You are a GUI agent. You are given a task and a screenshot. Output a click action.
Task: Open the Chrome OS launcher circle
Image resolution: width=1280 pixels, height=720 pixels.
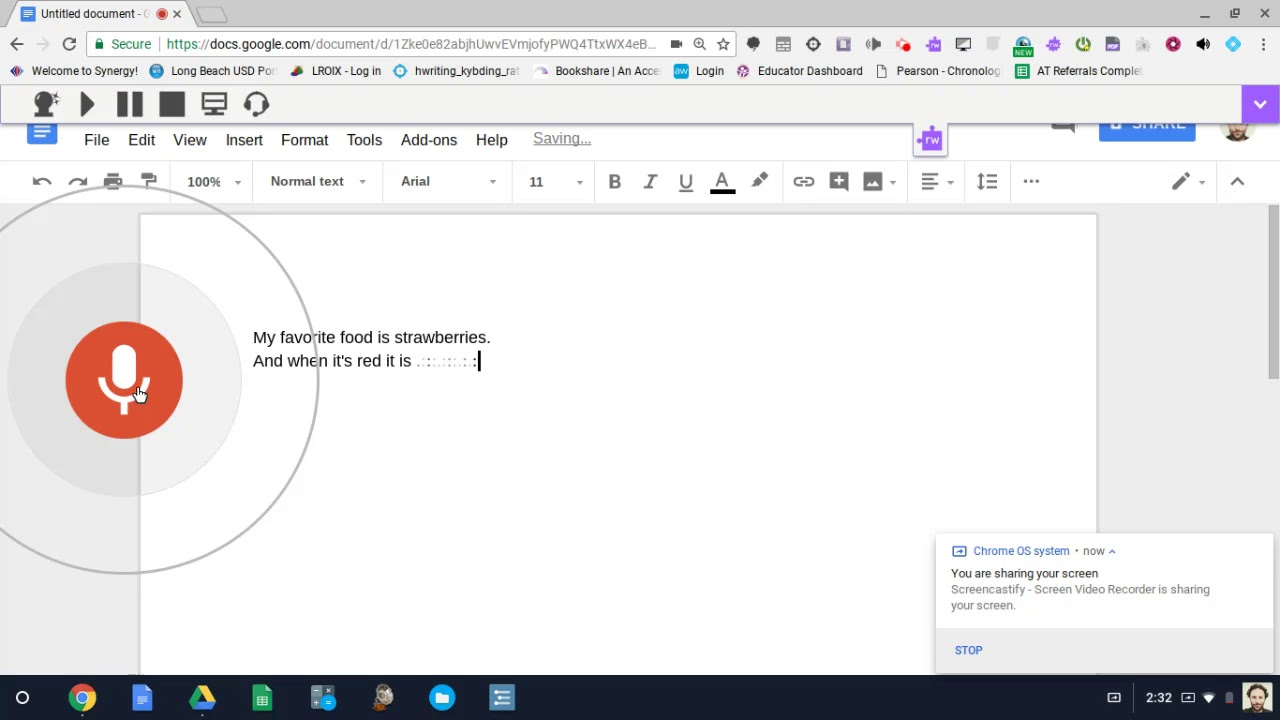tap(22, 698)
